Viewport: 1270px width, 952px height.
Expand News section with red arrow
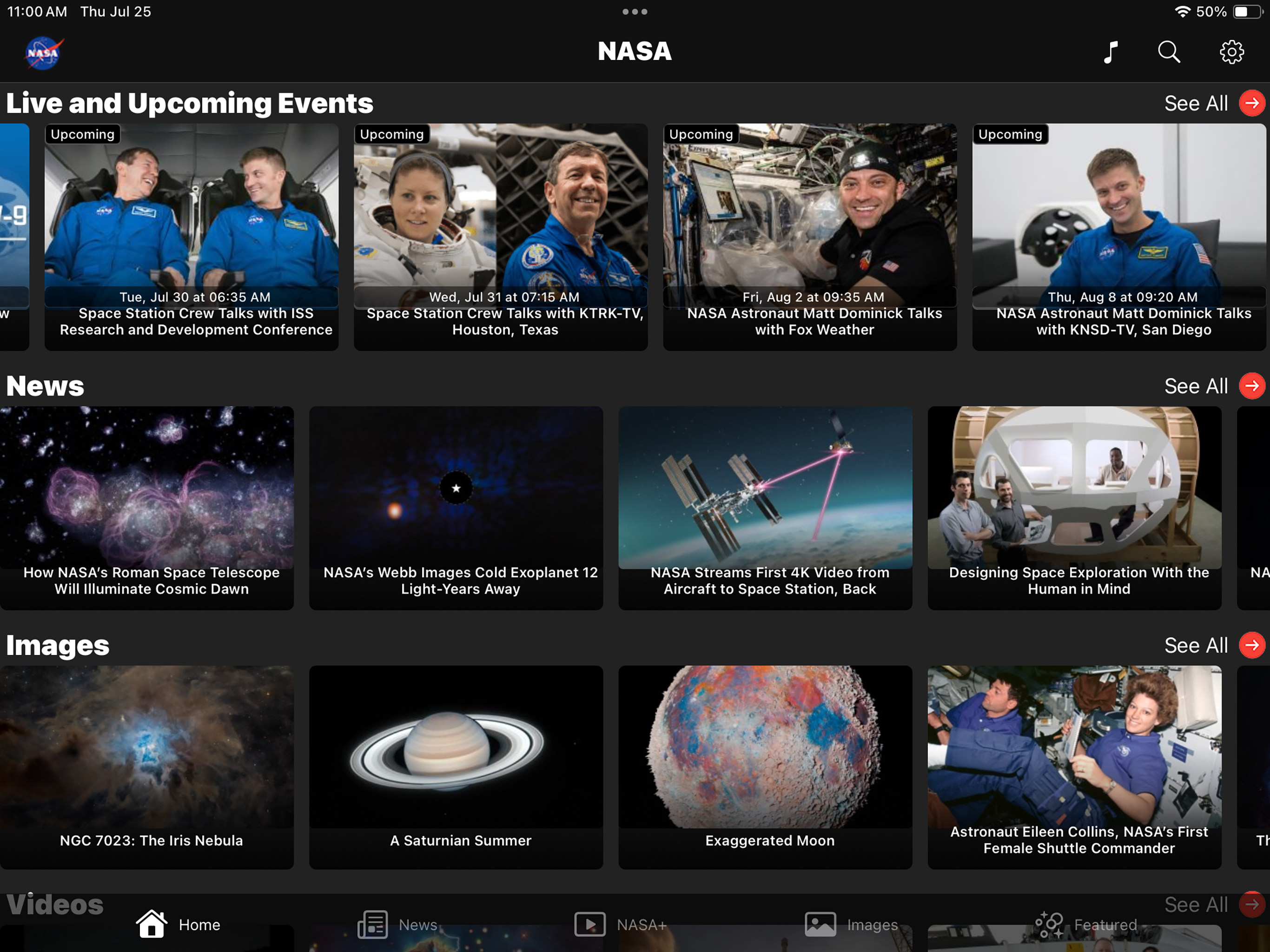[1251, 386]
